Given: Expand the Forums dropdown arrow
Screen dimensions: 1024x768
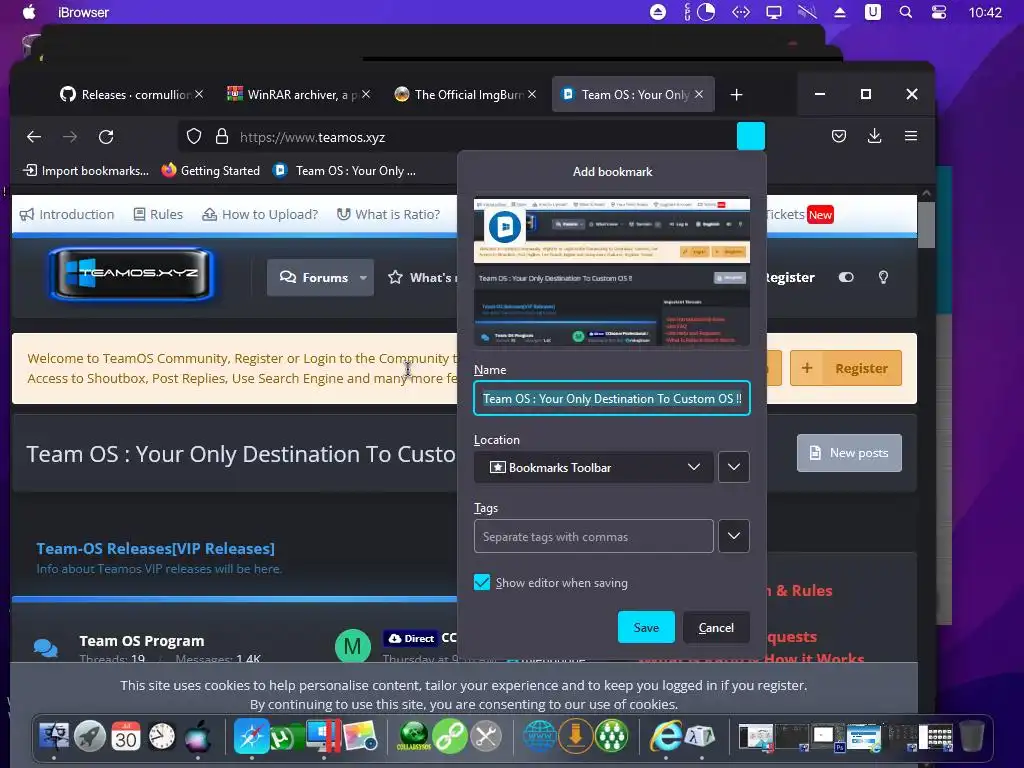Looking at the screenshot, I should point(363,278).
